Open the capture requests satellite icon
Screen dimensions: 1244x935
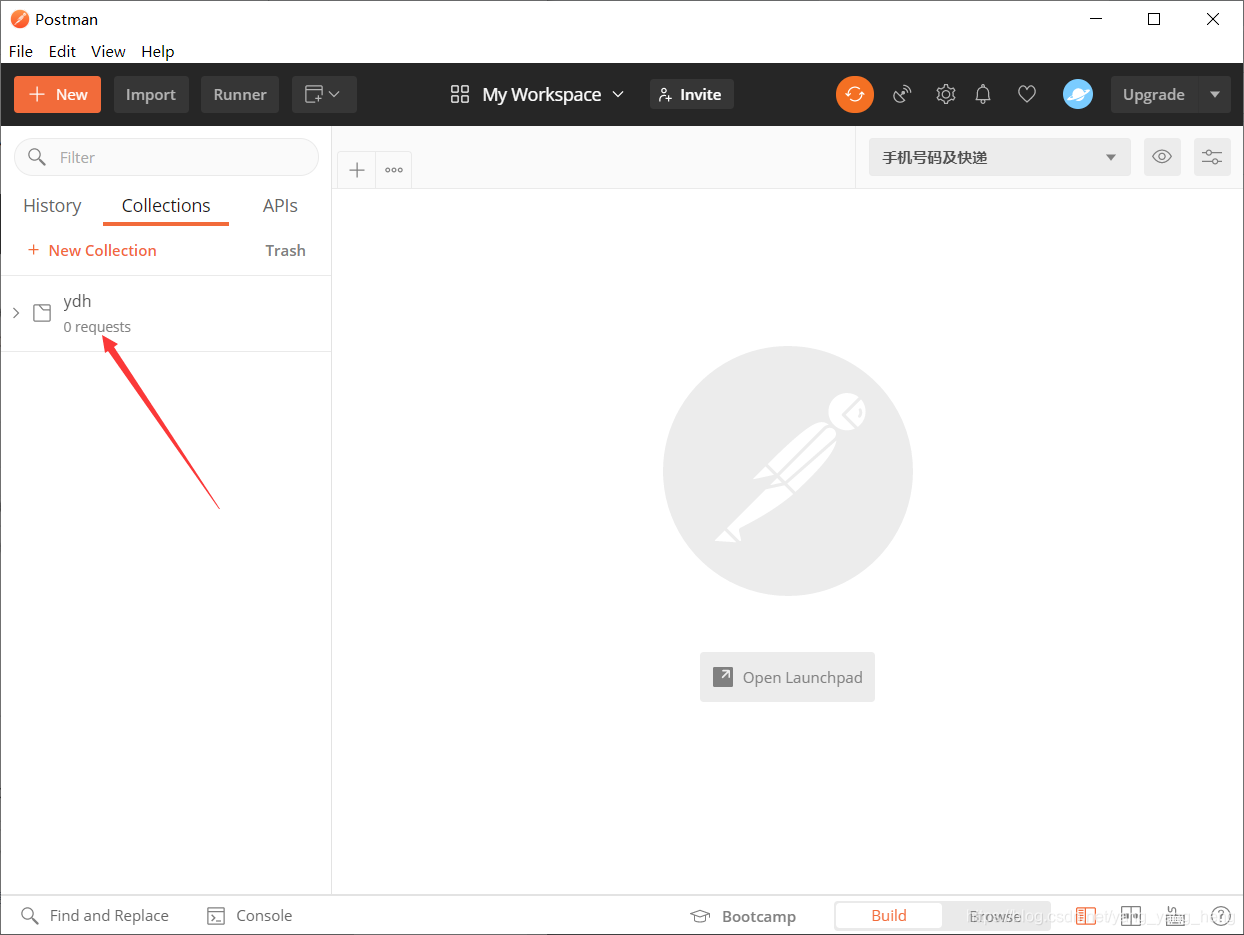[x=902, y=94]
